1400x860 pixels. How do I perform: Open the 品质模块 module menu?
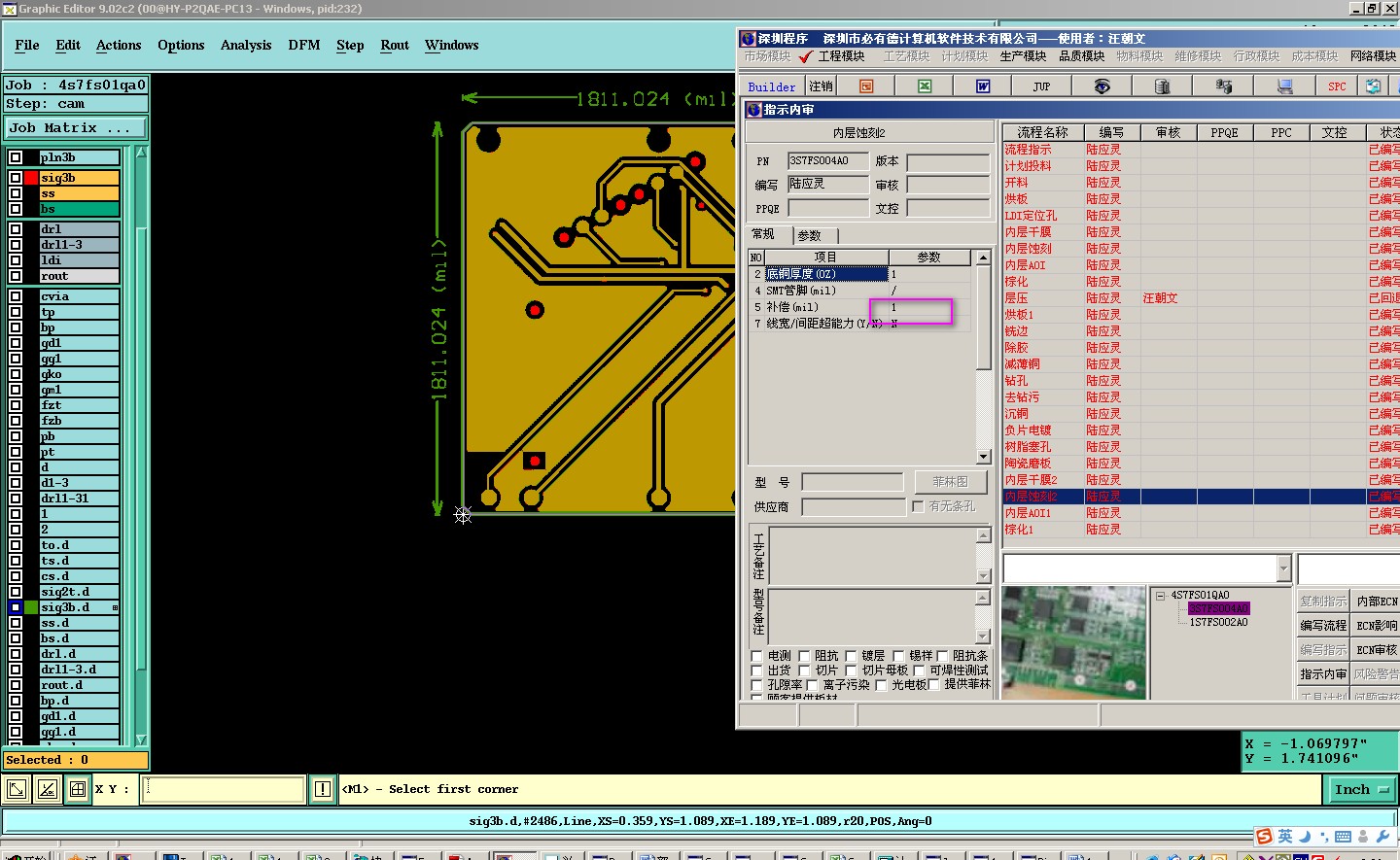click(x=1082, y=56)
